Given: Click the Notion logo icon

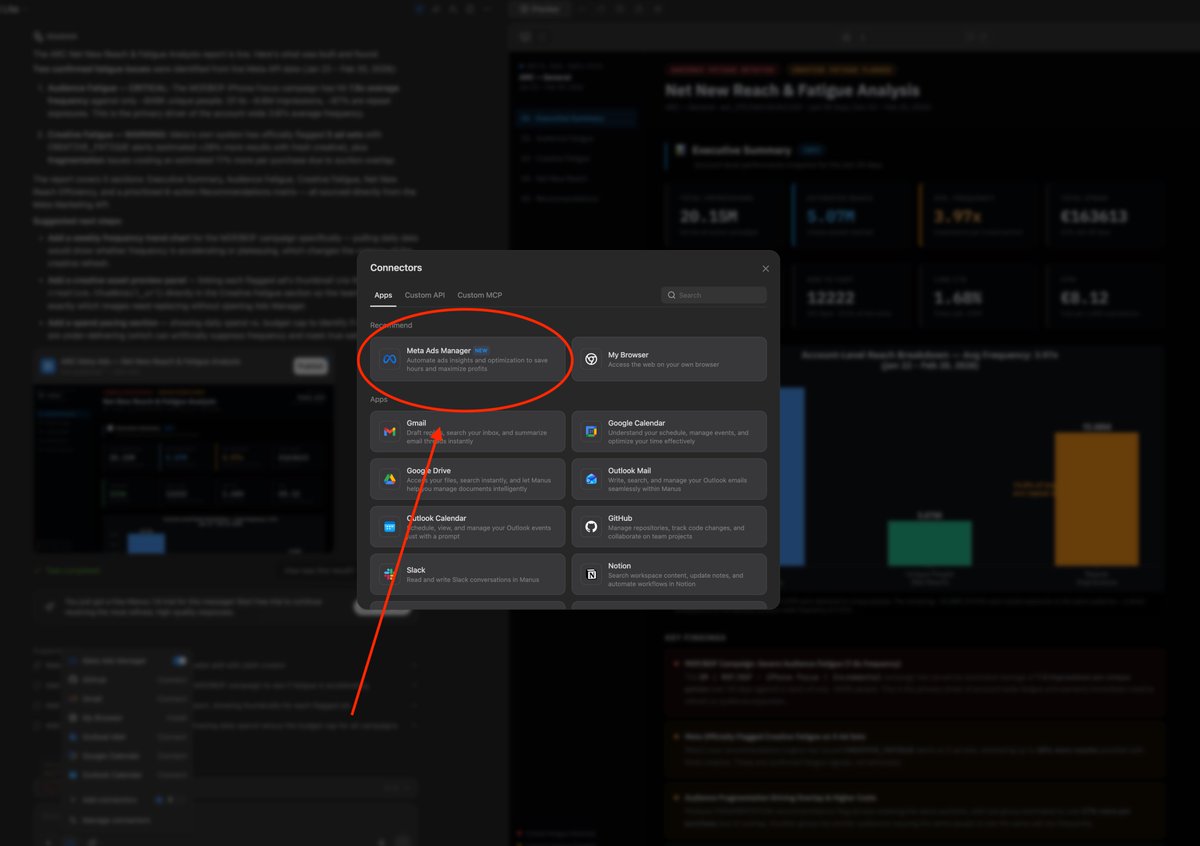Looking at the screenshot, I should 591,574.
